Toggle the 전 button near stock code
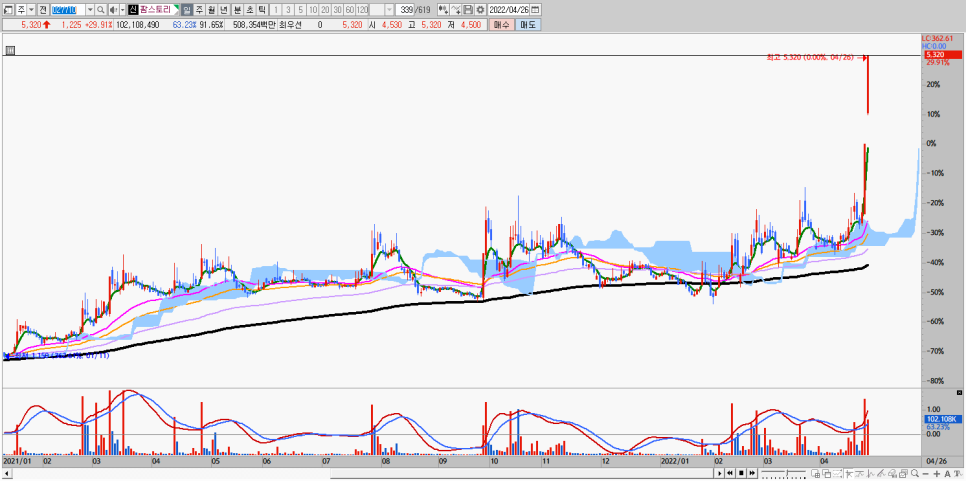Viewport: 966px width, 481px height. [x=43, y=10]
